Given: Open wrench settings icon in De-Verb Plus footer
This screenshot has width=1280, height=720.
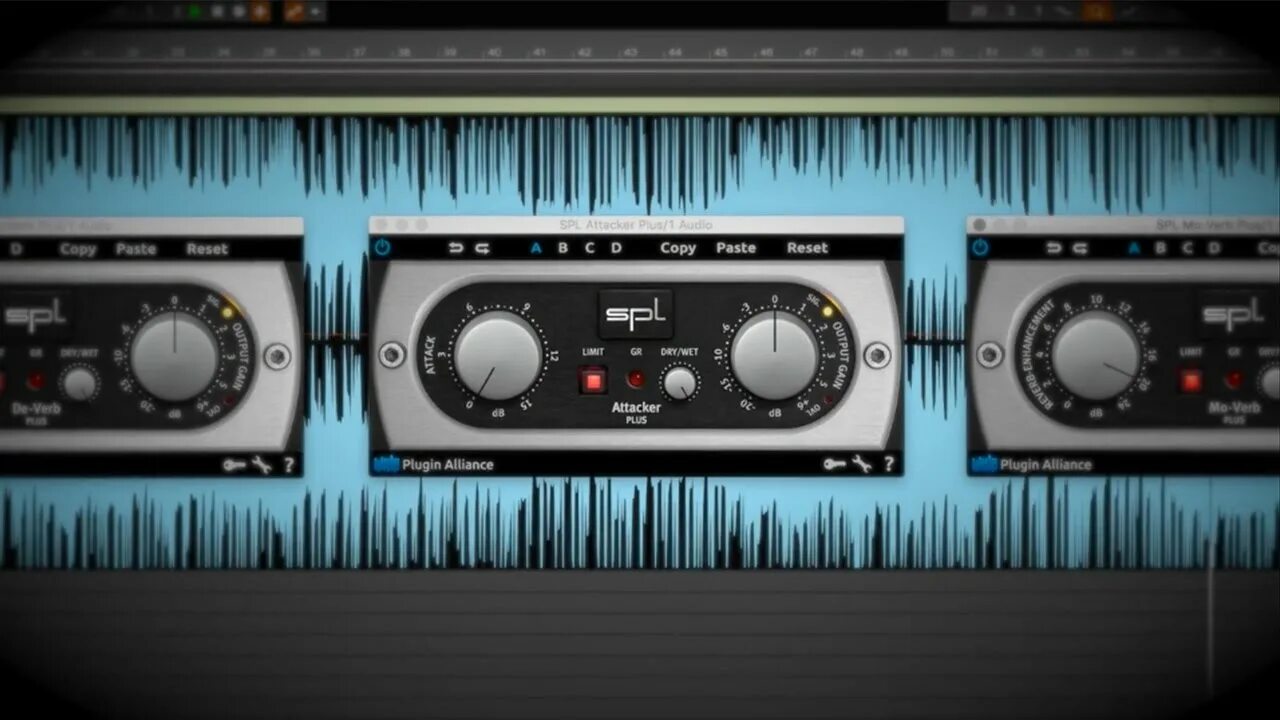Looking at the screenshot, I should pyautogui.click(x=261, y=465).
